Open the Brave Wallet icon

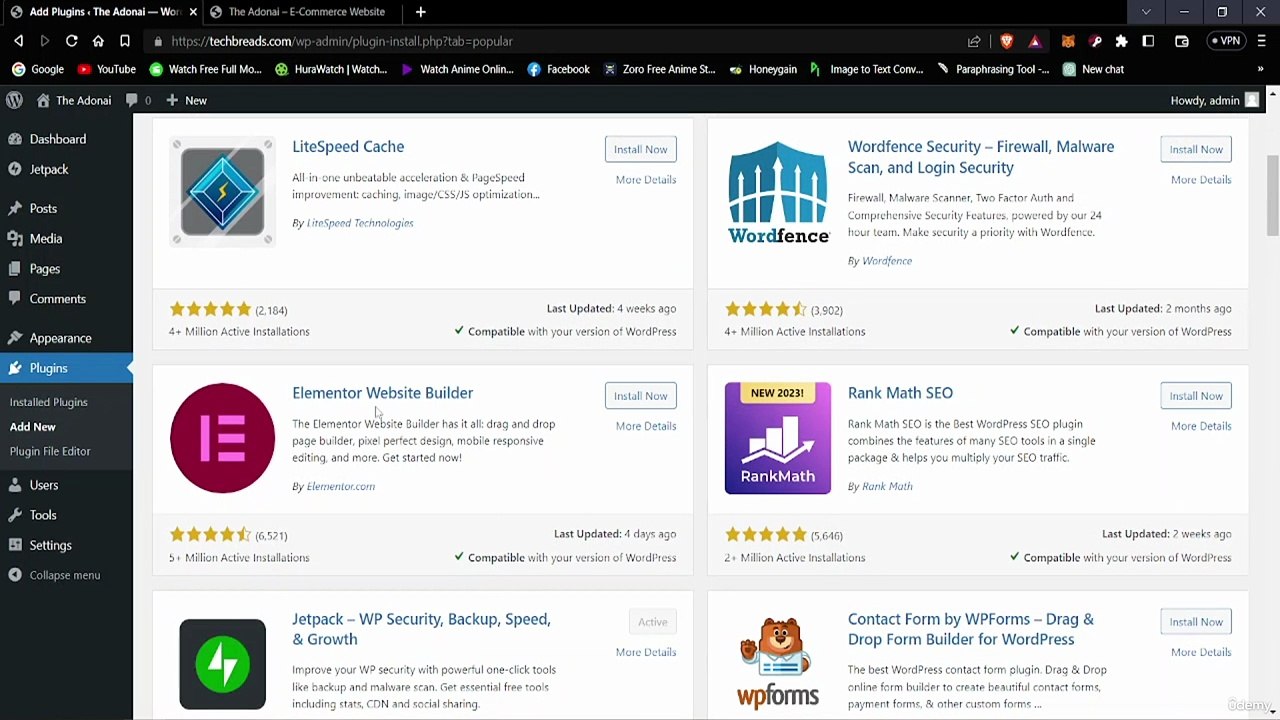[x=1182, y=41]
